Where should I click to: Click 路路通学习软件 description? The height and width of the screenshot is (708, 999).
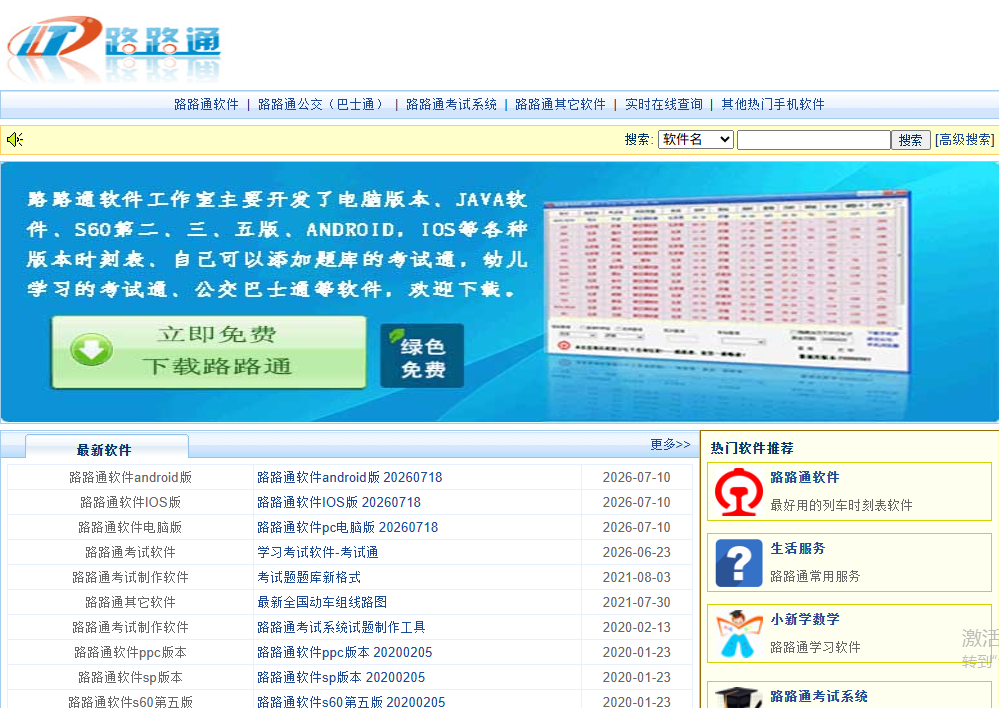(x=815, y=647)
